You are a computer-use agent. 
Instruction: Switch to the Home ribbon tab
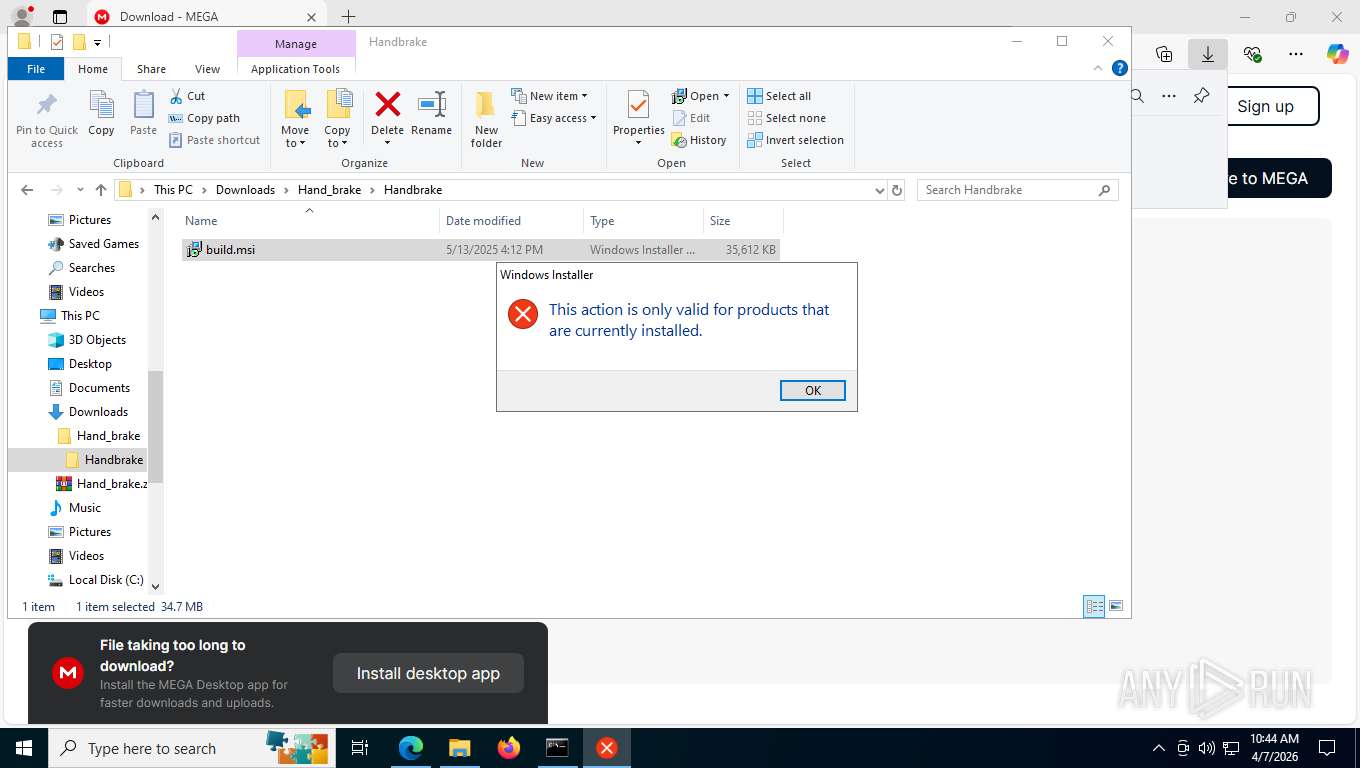[93, 69]
